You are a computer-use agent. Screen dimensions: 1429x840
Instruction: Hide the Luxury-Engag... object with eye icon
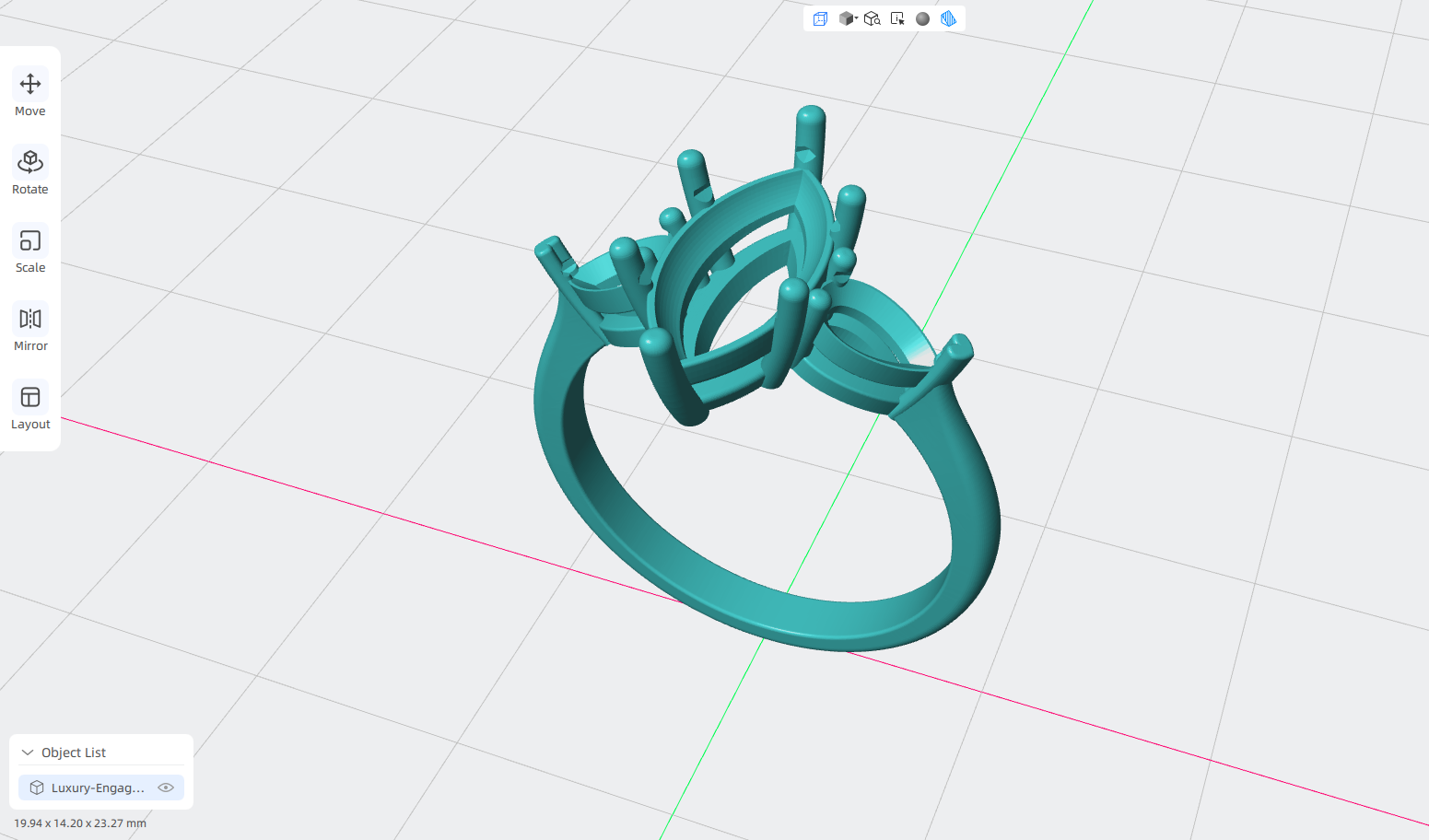tap(166, 787)
